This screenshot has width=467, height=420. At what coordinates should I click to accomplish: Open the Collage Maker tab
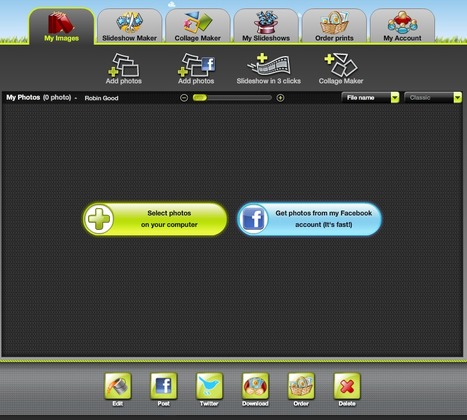tap(198, 27)
